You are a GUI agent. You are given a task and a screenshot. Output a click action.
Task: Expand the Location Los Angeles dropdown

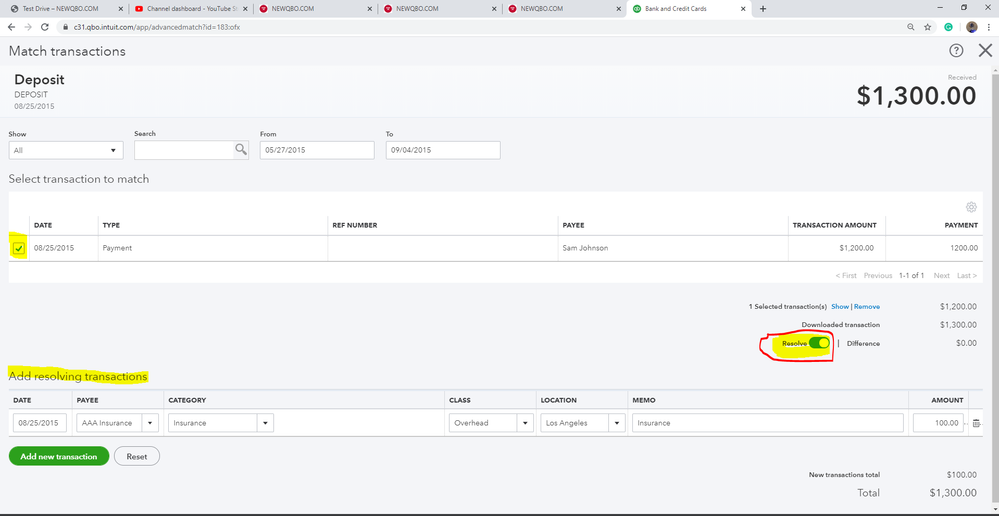pos(617,423)
